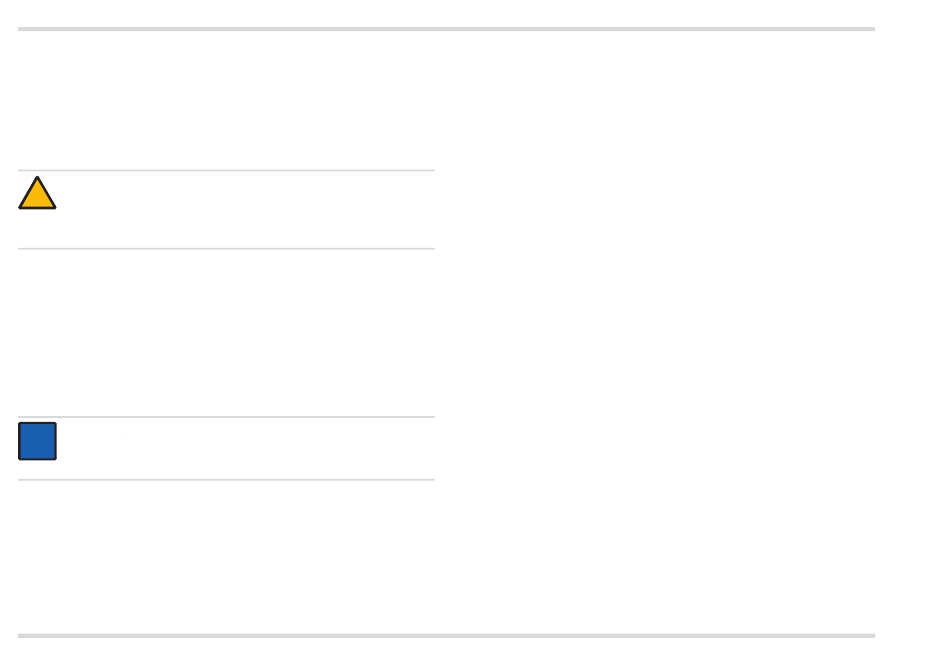
Task: Select the blank area beside blue square
Action: (246, 448)
